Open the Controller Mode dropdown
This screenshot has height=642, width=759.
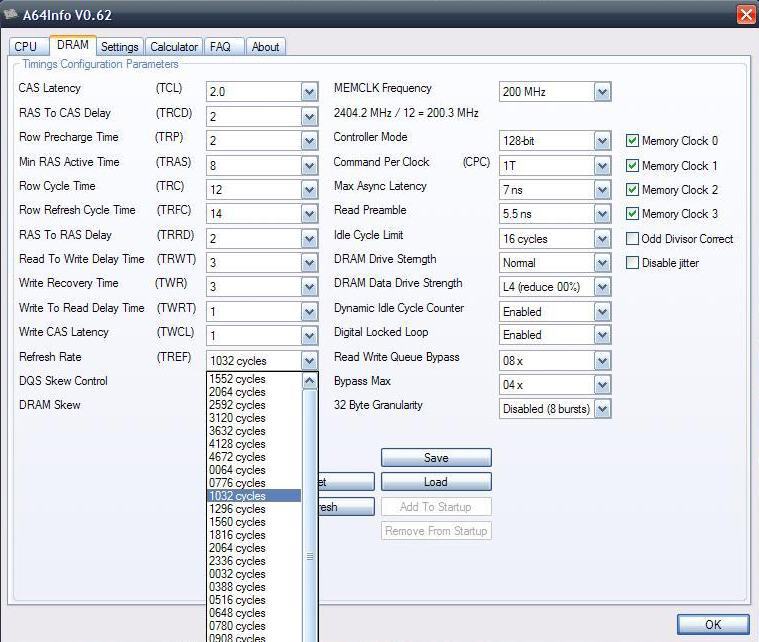602,141
